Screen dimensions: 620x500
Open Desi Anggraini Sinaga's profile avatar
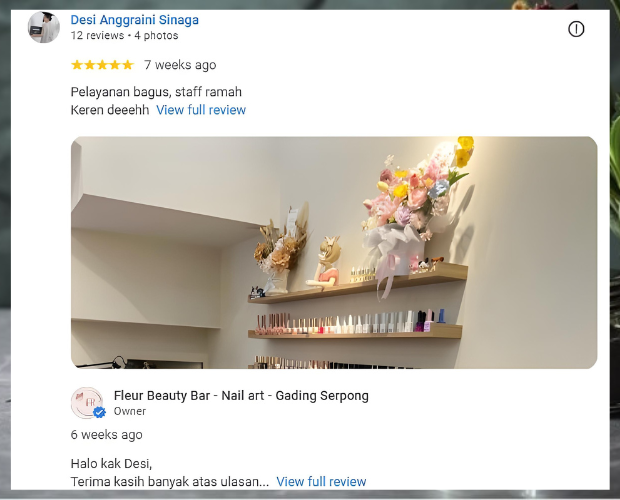44,27
